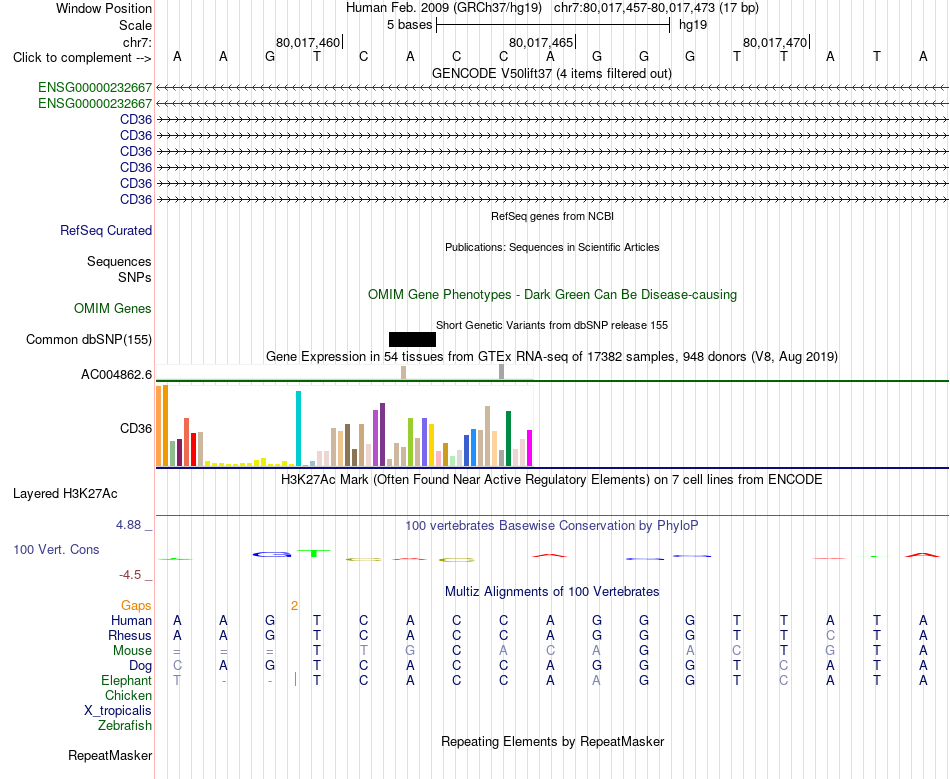This screenshot has height=779, width=950.
Task: Select the magenta bar in CD36 expression chart
Action: (x=530, y=448)
